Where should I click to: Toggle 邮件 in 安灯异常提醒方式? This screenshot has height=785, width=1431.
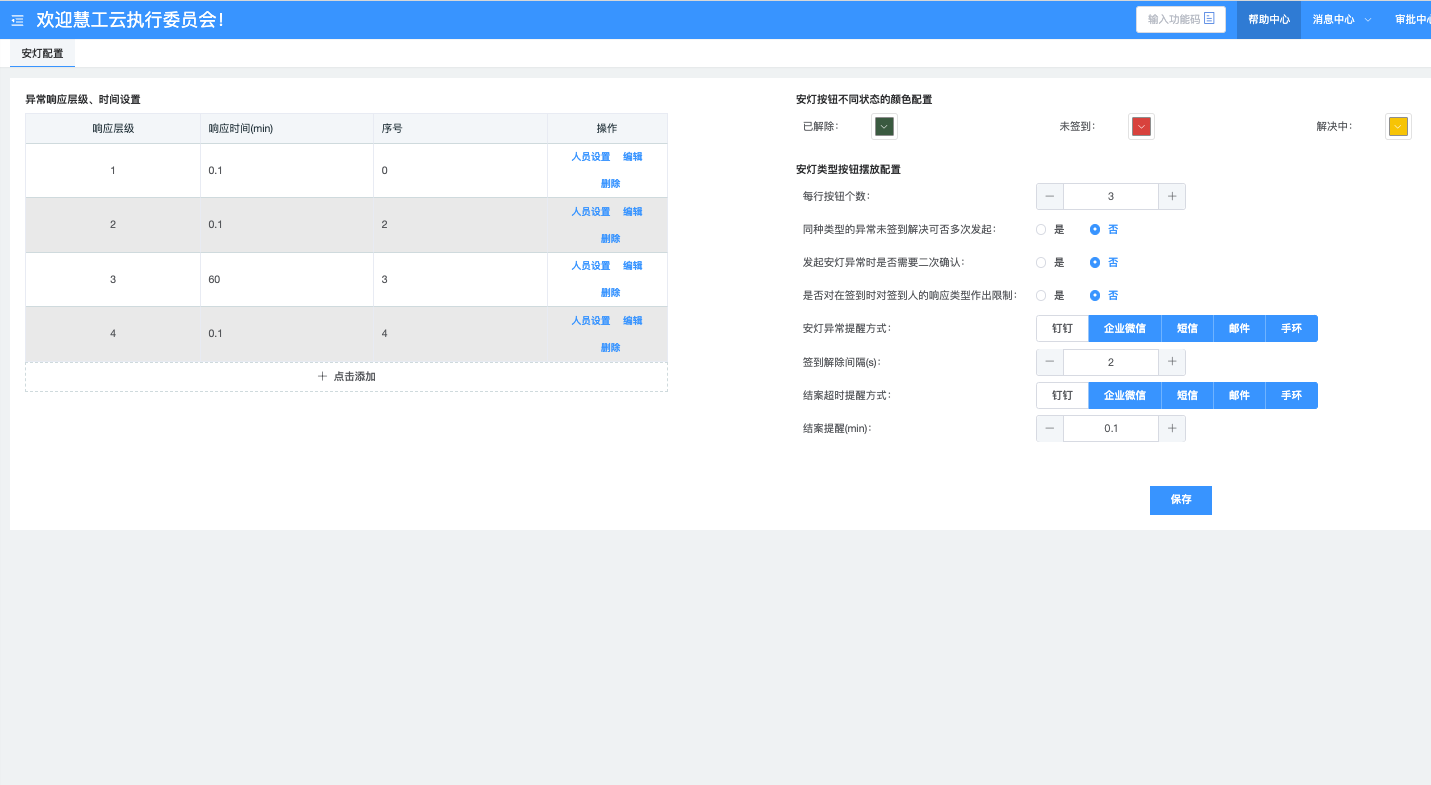(1239, 328)
